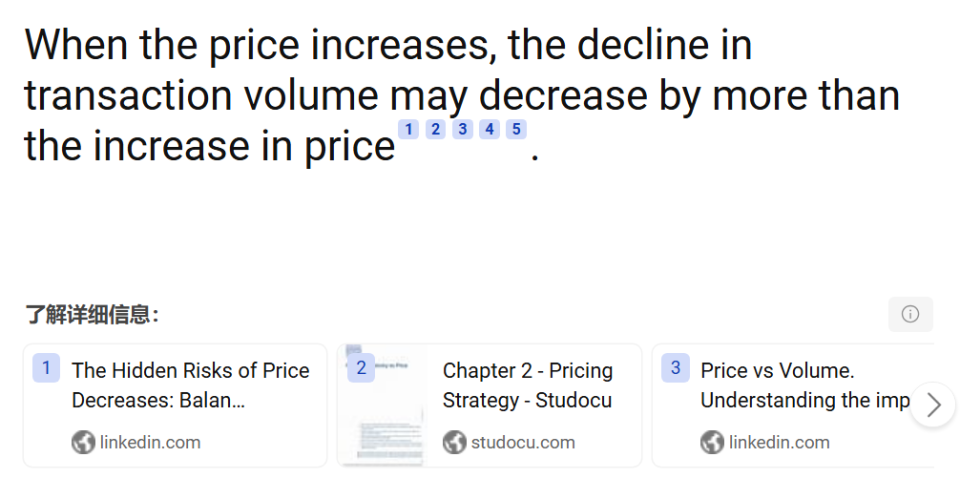The height and width of the screenshot is (478, 960).
Task: Click the number 2 badge on Studocu card
Action: (x=361, y=368)
